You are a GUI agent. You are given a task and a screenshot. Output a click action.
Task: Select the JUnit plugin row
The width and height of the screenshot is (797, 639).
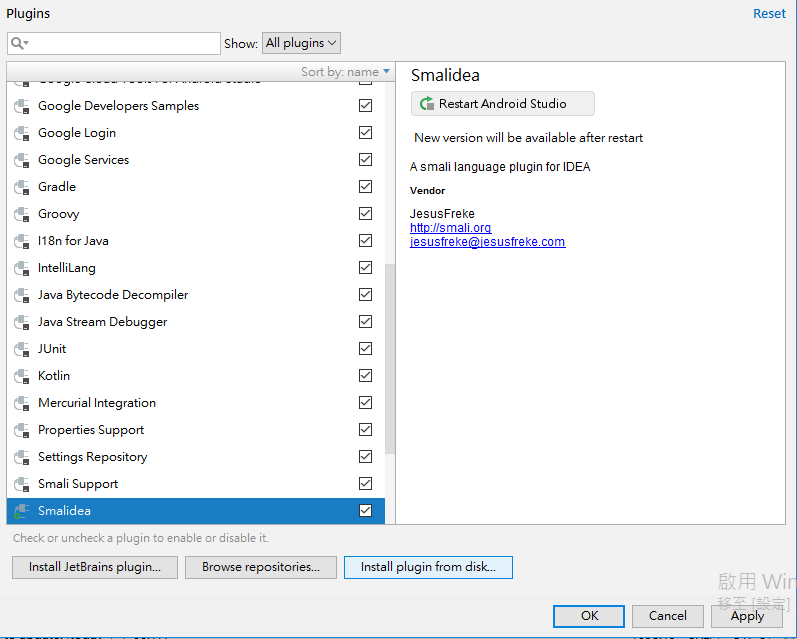196,348
